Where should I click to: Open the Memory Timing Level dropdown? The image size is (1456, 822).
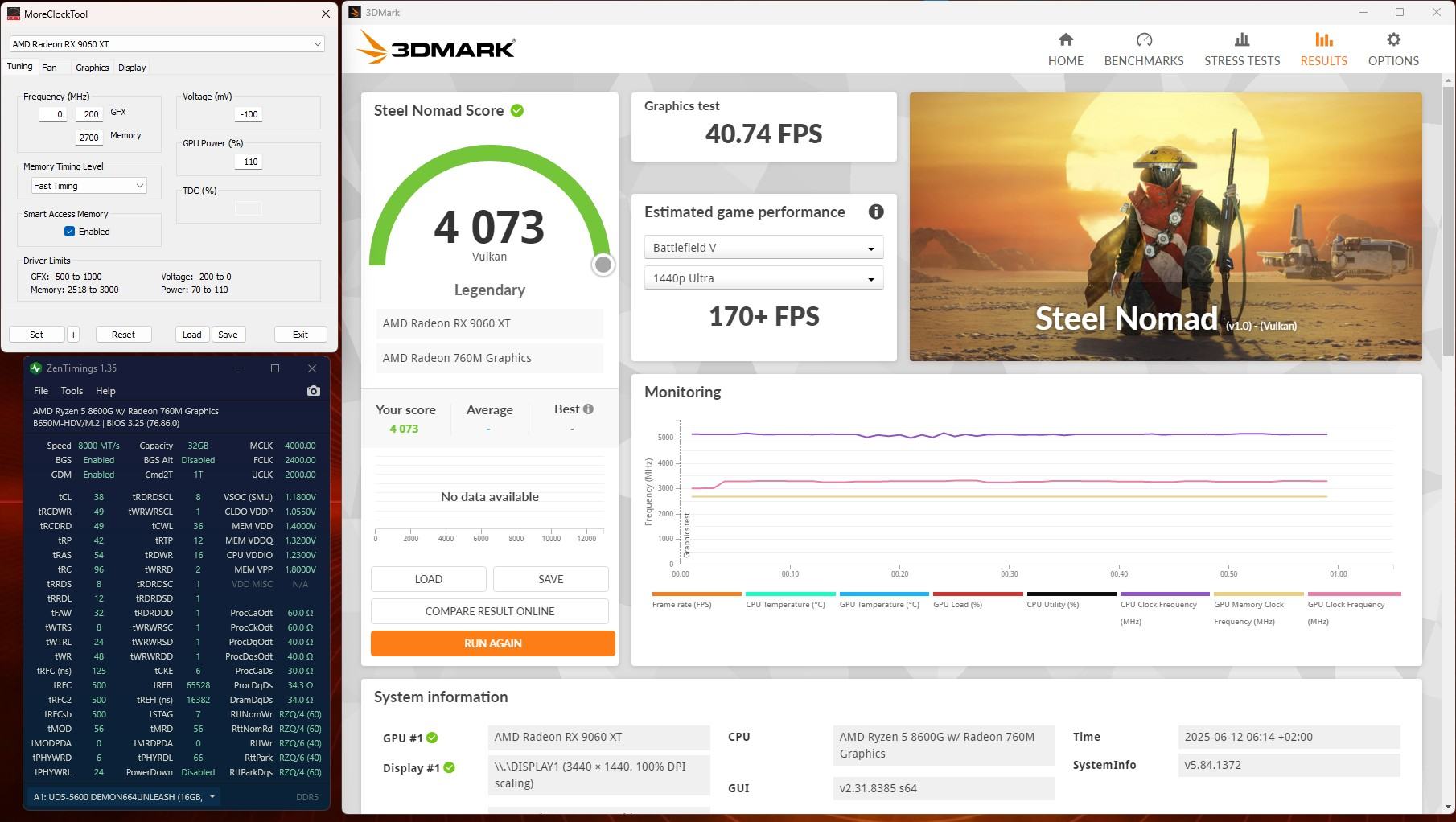pyautogui.click(x=88, y=186)
